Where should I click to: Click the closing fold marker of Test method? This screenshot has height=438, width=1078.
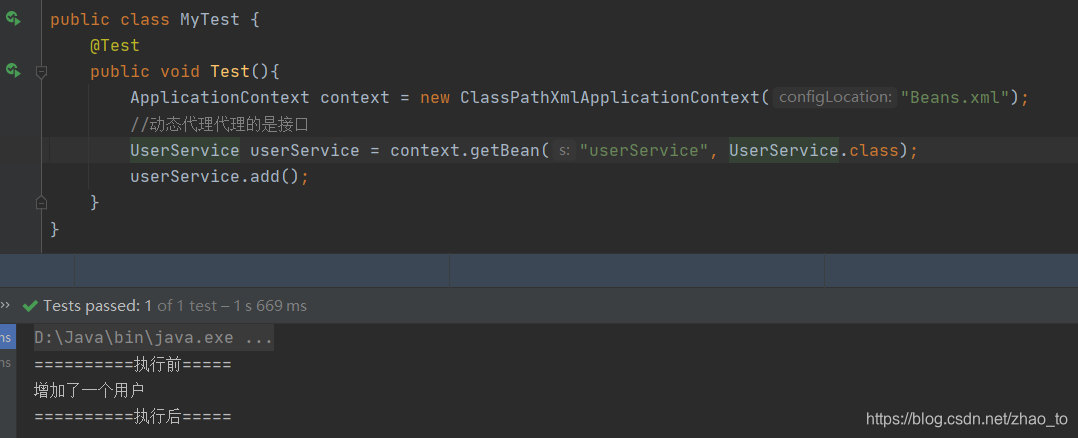tap(41, 202)
